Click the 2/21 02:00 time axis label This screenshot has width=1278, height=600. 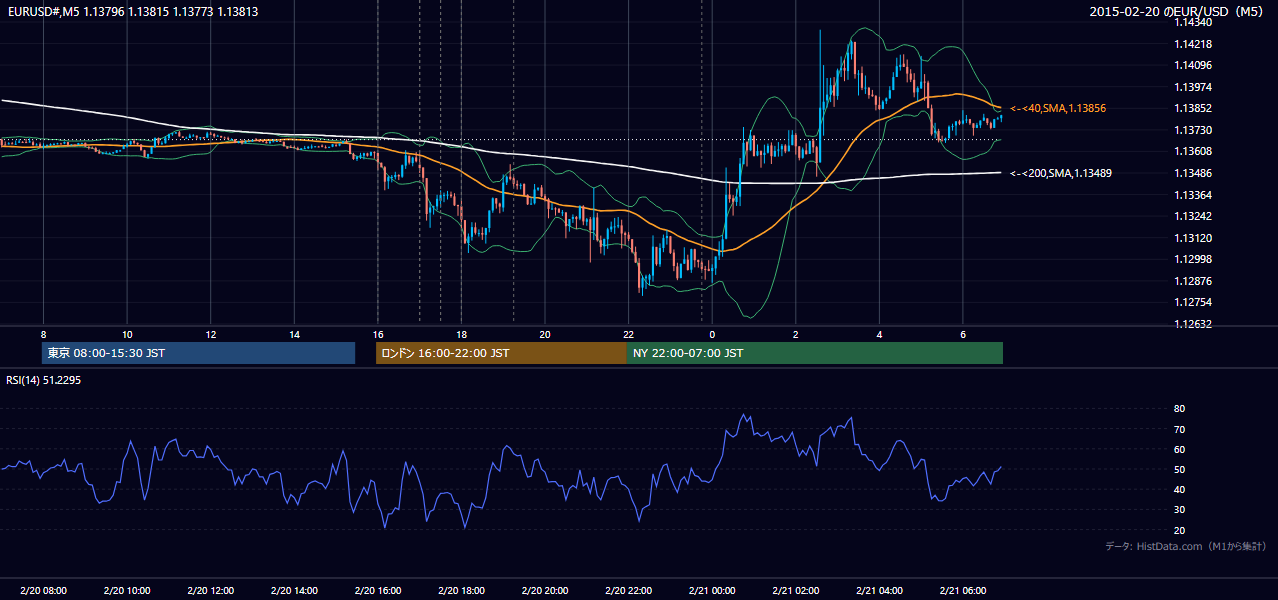(x=795, y=591)
